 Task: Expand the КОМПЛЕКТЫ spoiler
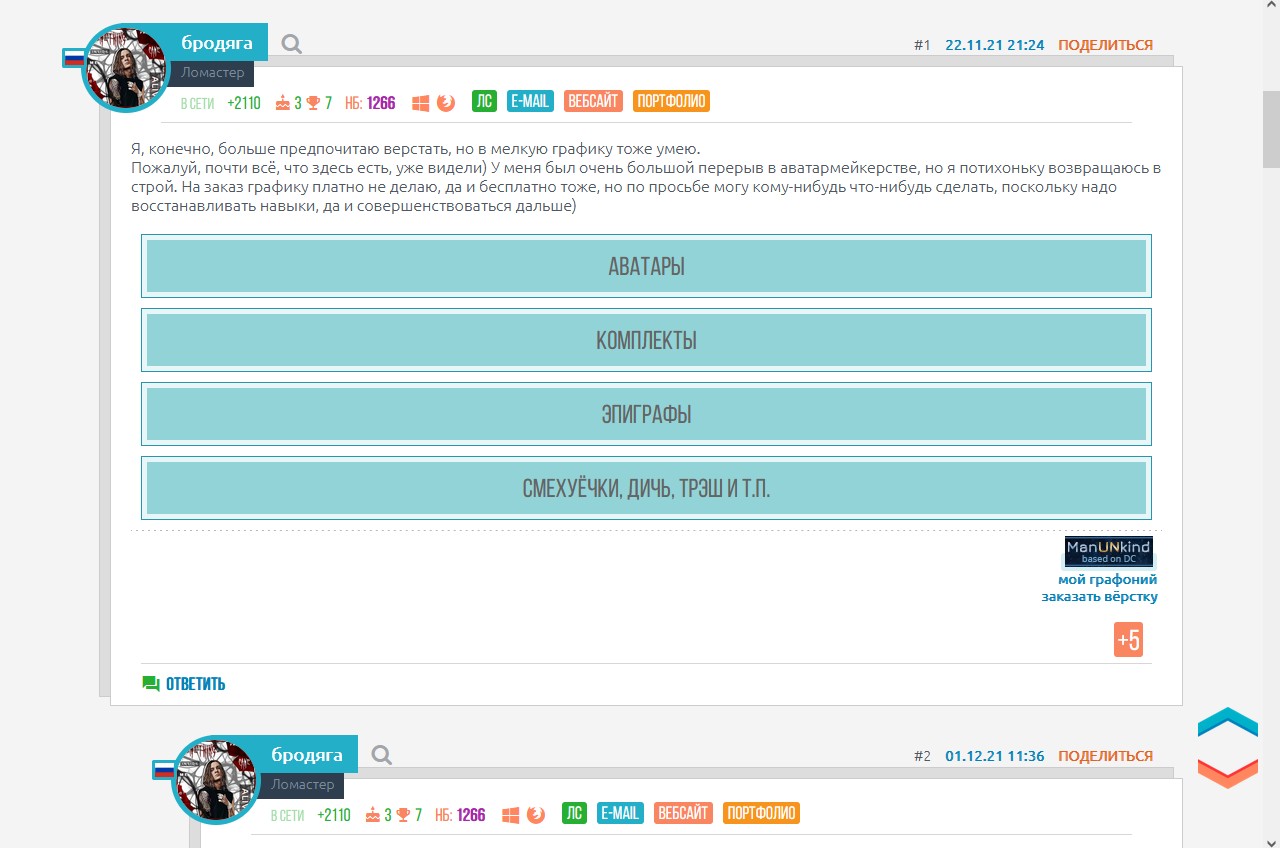(646, 340)
